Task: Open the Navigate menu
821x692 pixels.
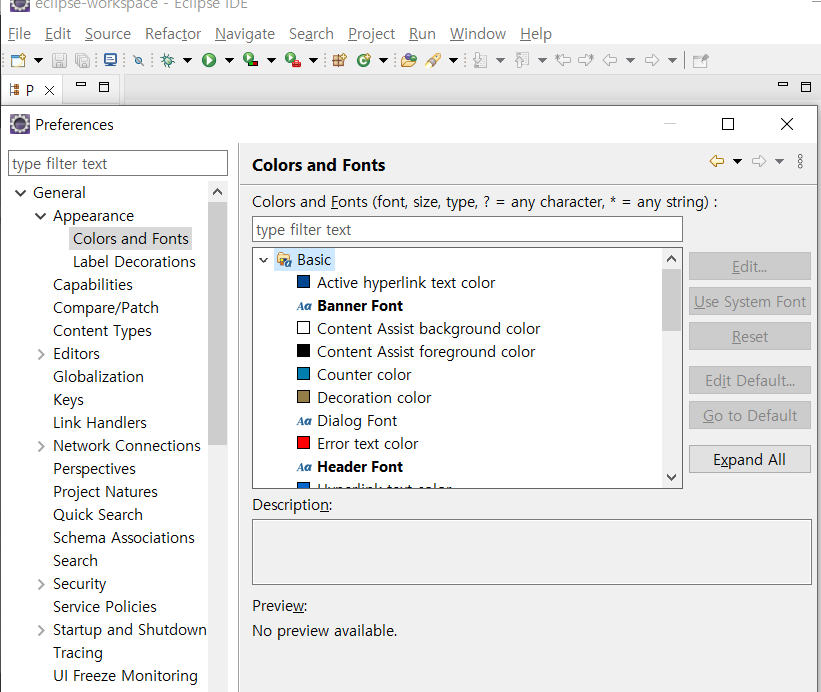Action: (x=245, y=34)
